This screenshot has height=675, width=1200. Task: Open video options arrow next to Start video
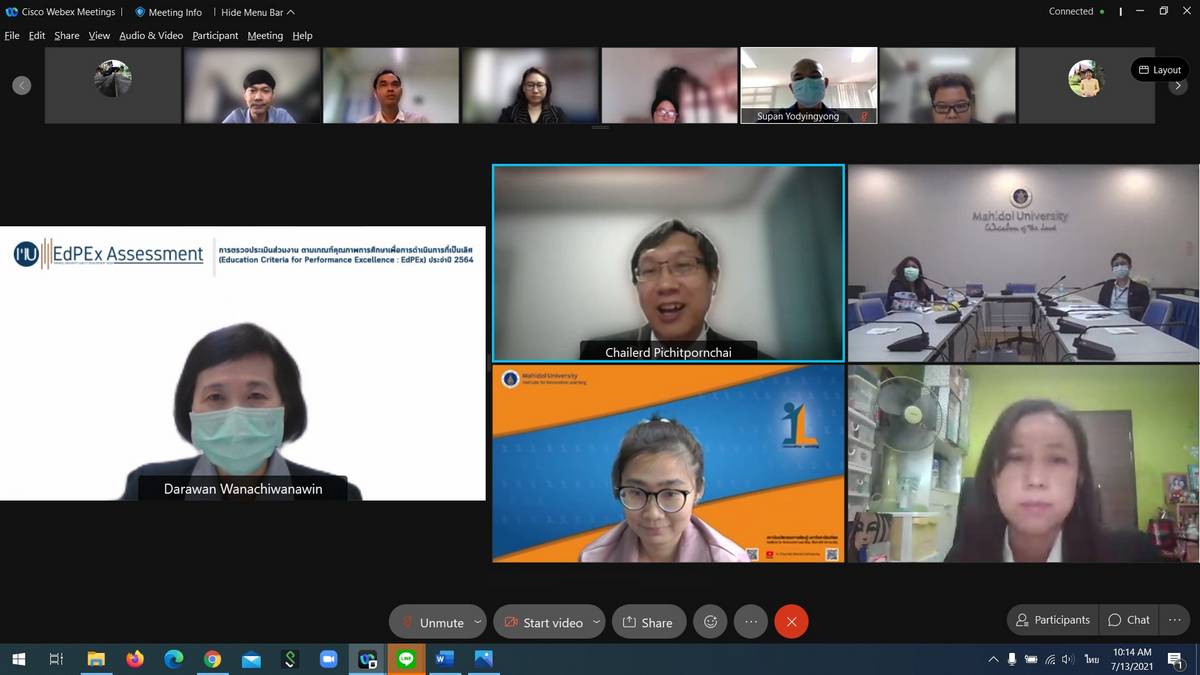pos(596,622)
